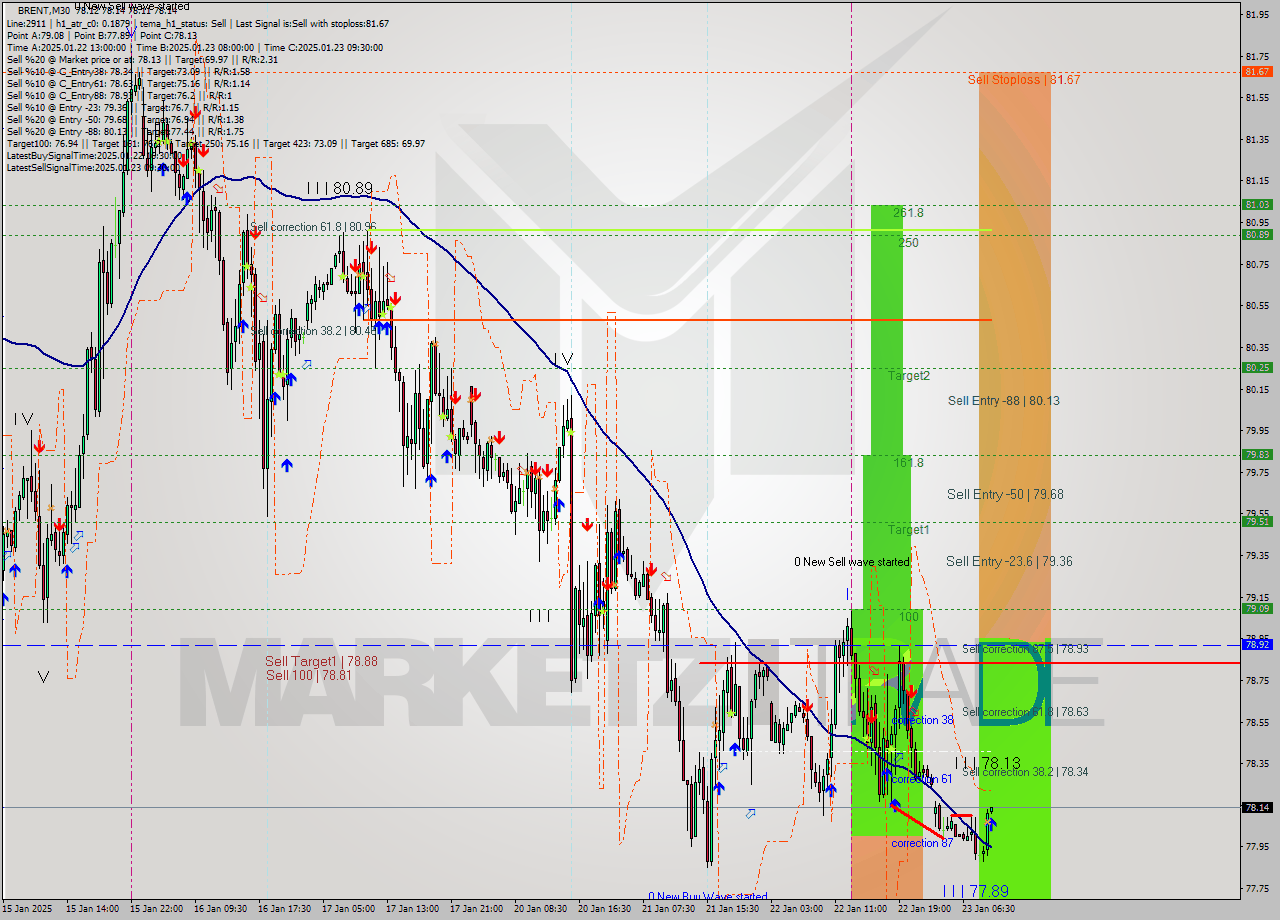Click the '| | | 80.89' wave label
Screen dimensions: 1280x920
coord(339,188)
